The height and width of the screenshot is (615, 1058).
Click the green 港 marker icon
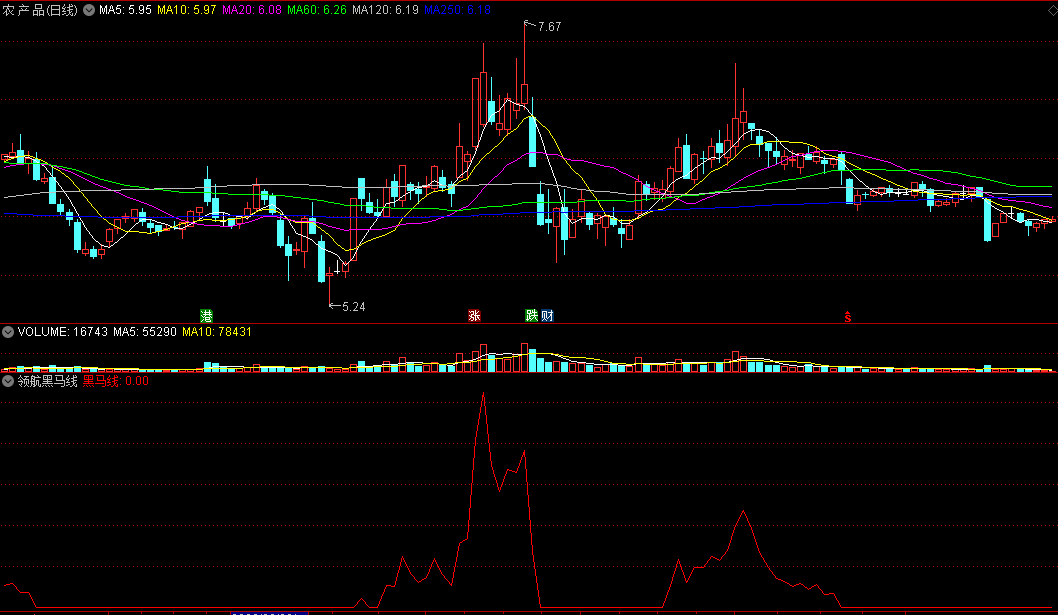(206, 315)
